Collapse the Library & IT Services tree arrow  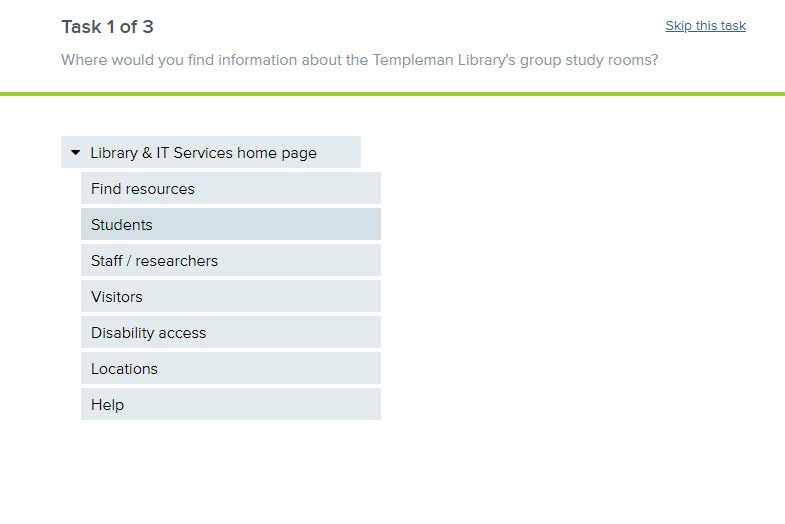[76, 153]
